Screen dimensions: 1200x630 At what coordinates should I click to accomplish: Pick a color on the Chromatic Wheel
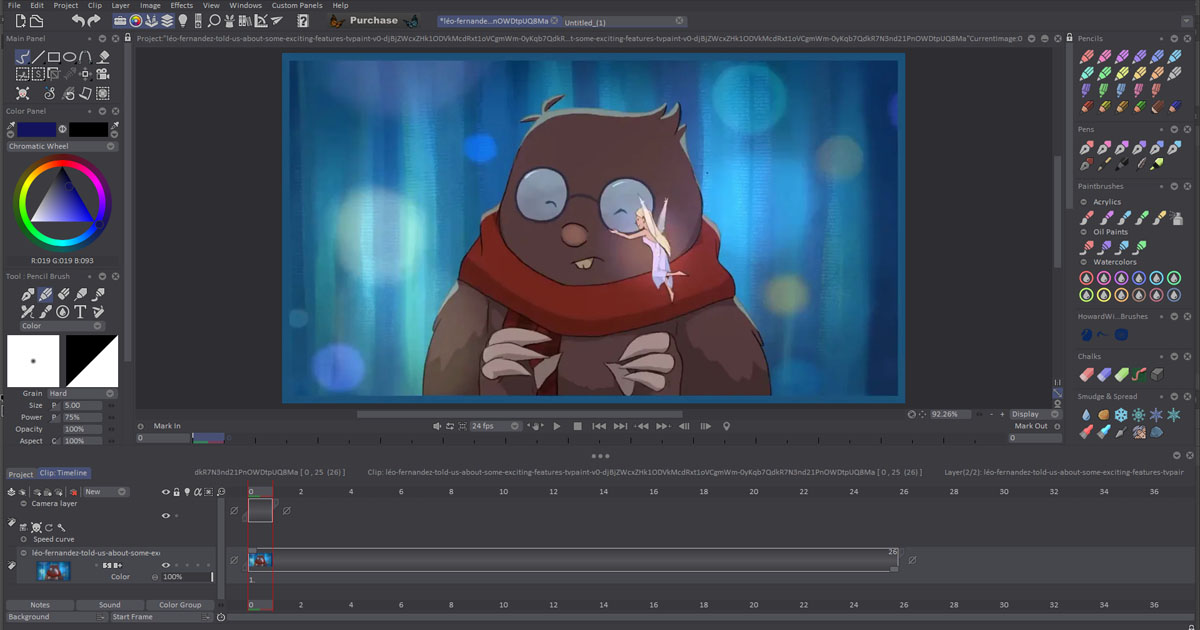tap(60, 200)
